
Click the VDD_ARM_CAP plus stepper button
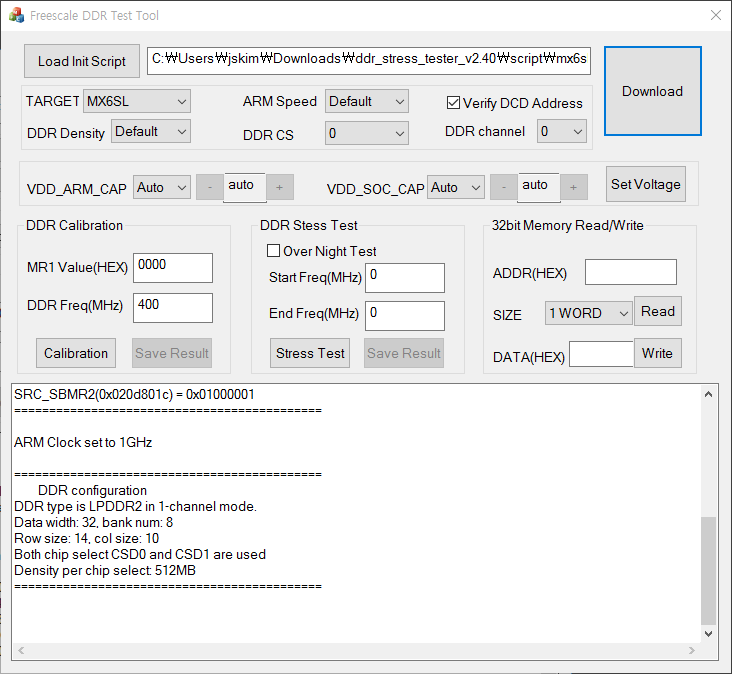pos(280,188)
